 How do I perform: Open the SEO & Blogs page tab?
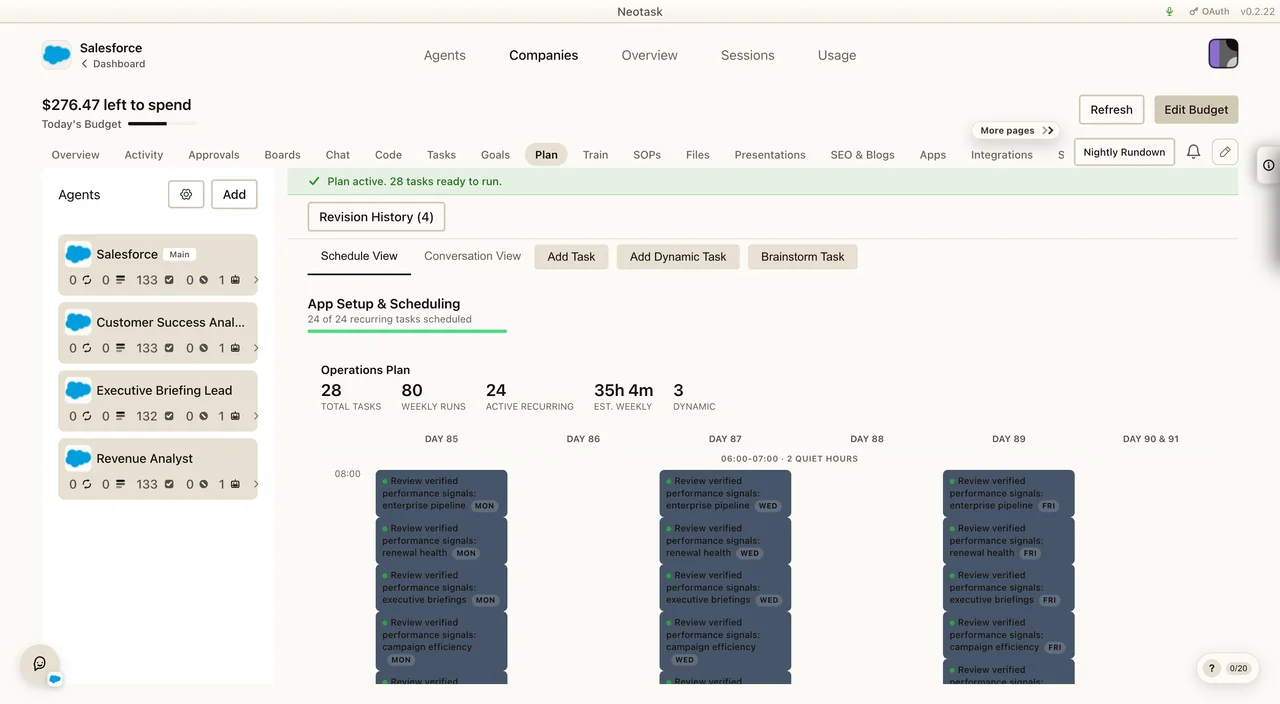862,155
